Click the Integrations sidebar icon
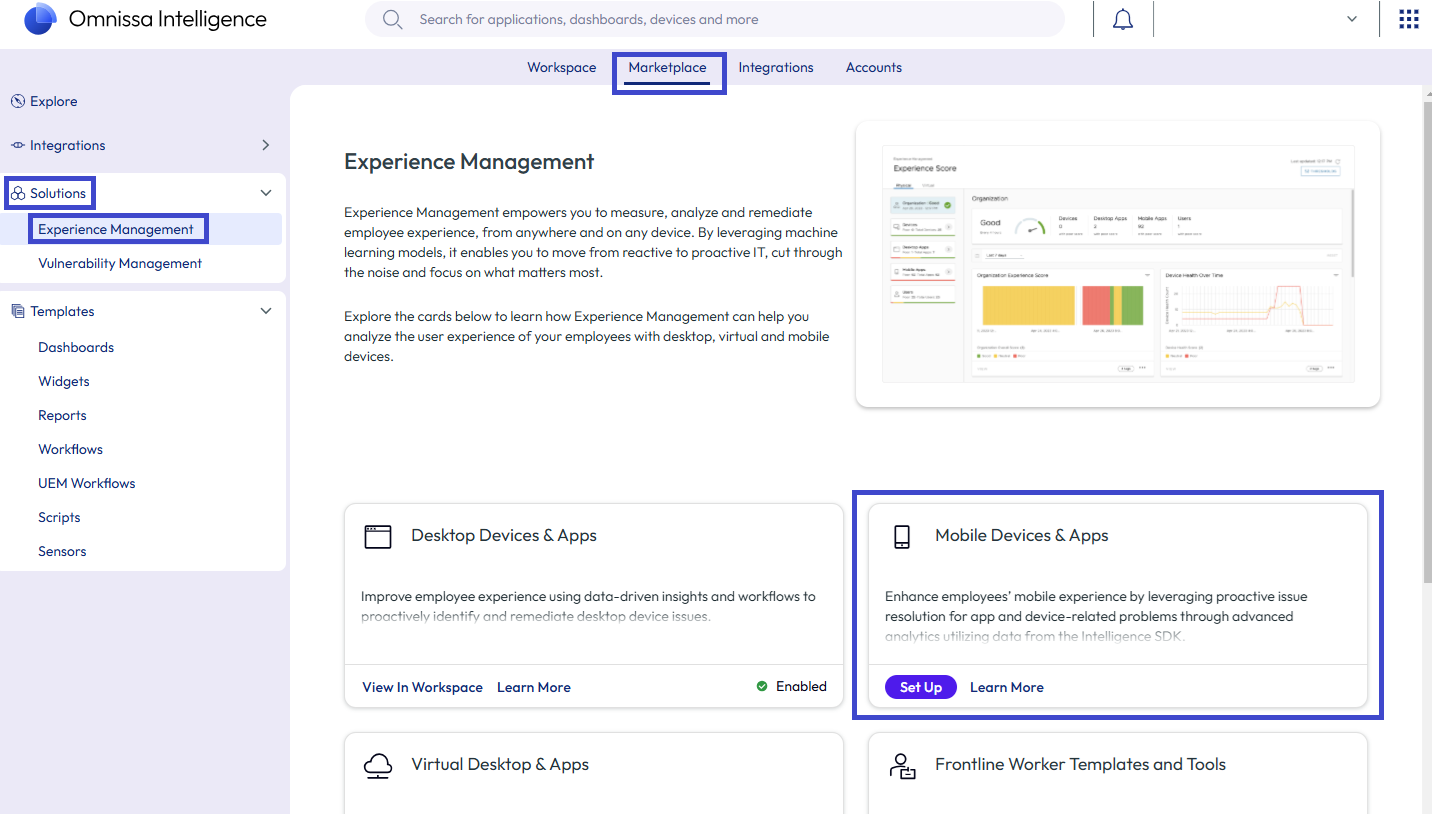Screen dimensions: 1432x814 pos(18,145)
